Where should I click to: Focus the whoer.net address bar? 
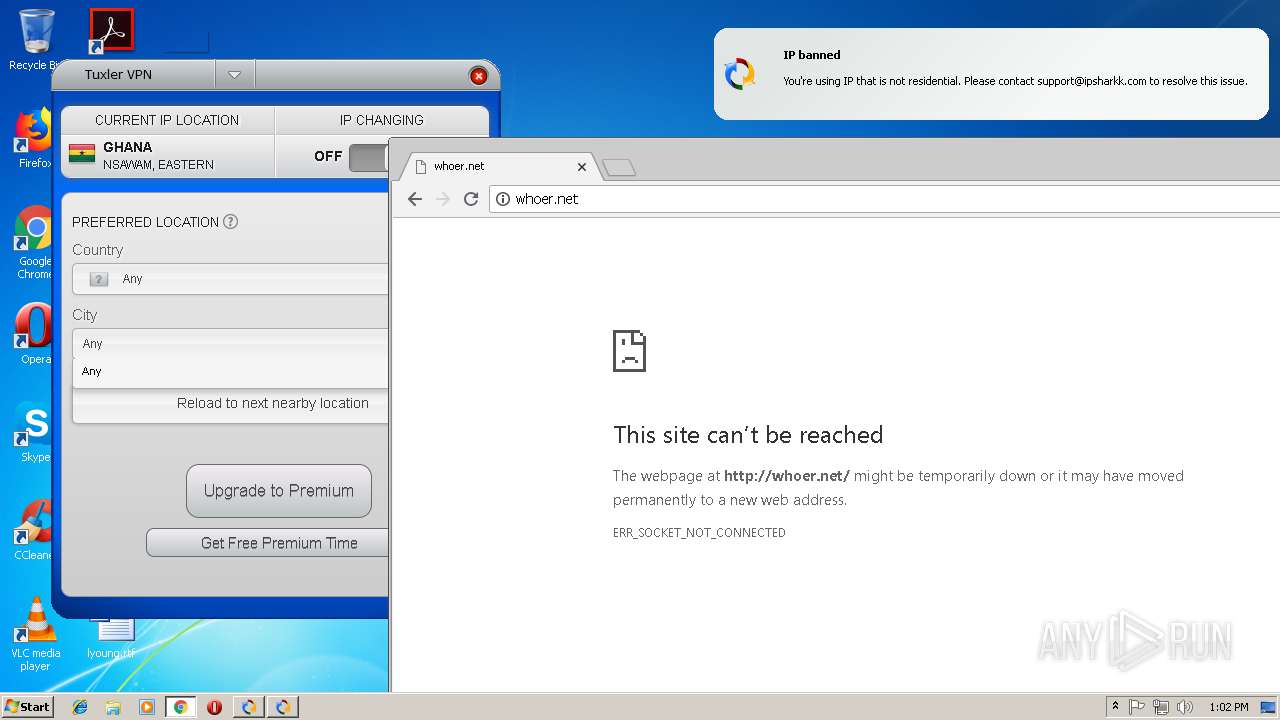pyautogui.click(x=885, y=199)
